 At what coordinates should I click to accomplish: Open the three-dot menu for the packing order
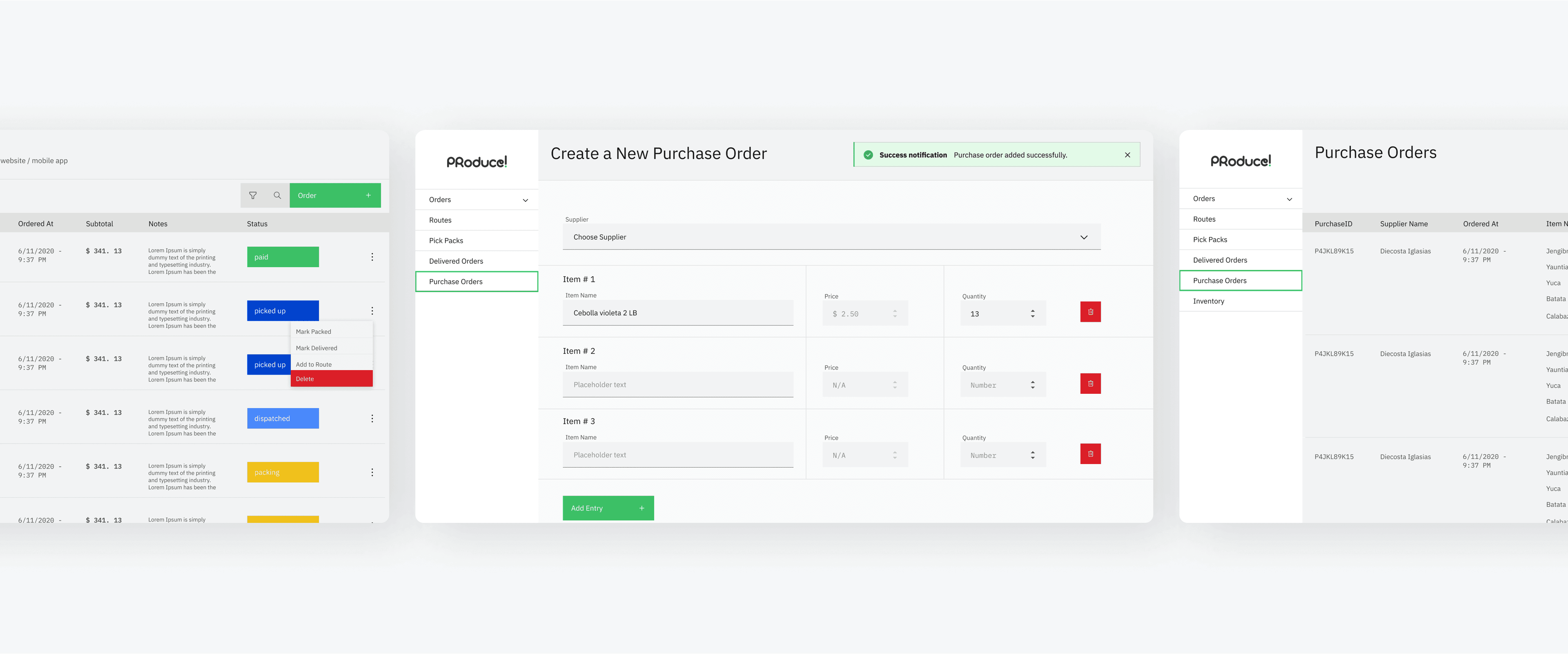tap(372, 473)
